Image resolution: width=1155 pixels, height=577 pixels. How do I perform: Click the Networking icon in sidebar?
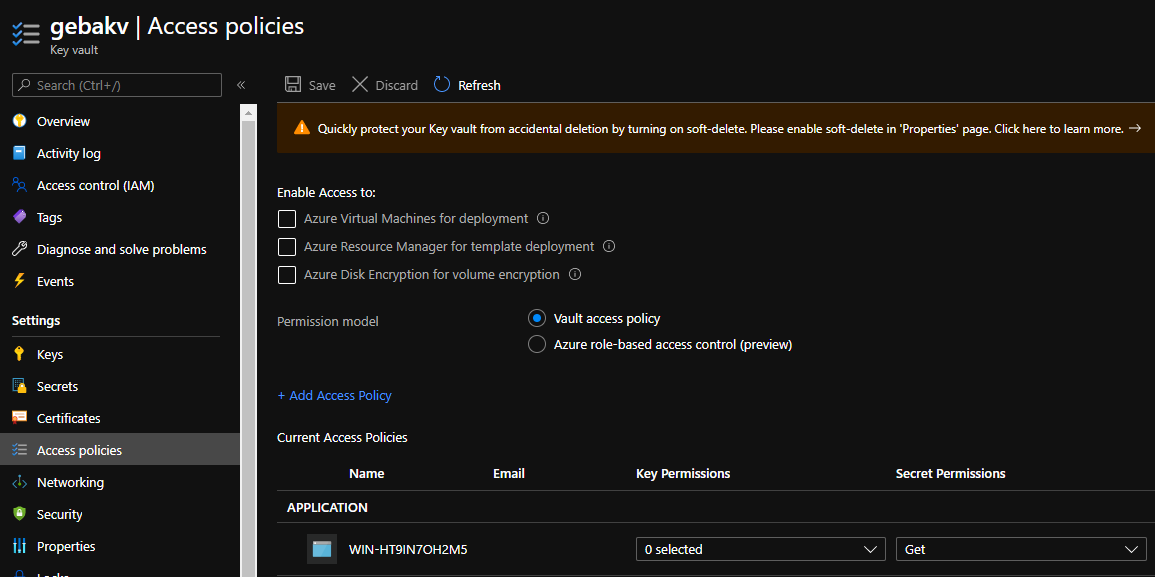19,482
